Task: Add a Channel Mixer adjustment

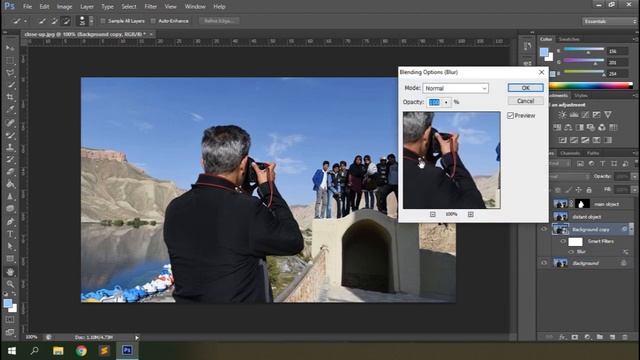Action: pyautogui.click(x=602, y=127)
